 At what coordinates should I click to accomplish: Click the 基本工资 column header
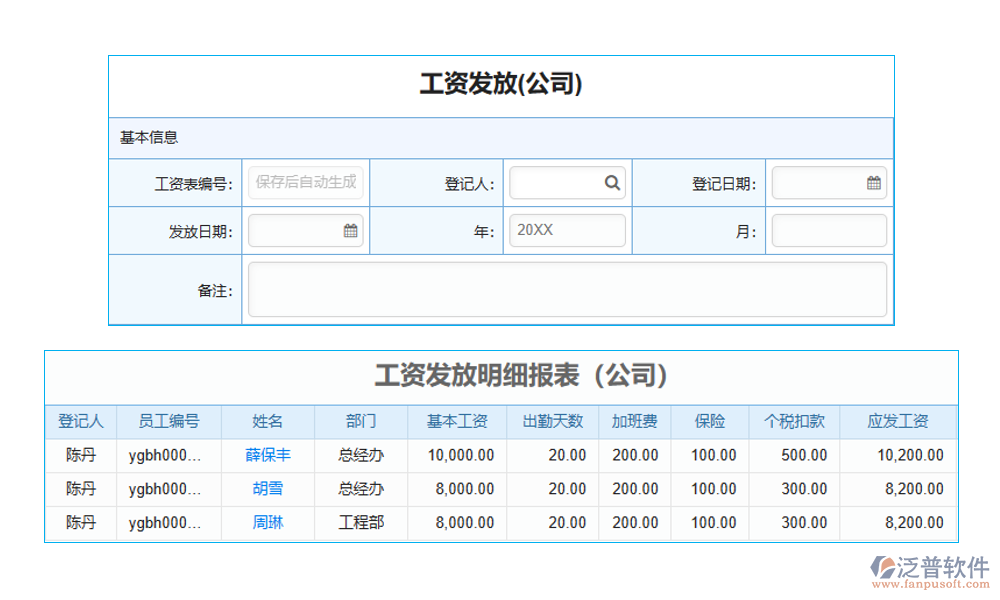tap(457, 421)
